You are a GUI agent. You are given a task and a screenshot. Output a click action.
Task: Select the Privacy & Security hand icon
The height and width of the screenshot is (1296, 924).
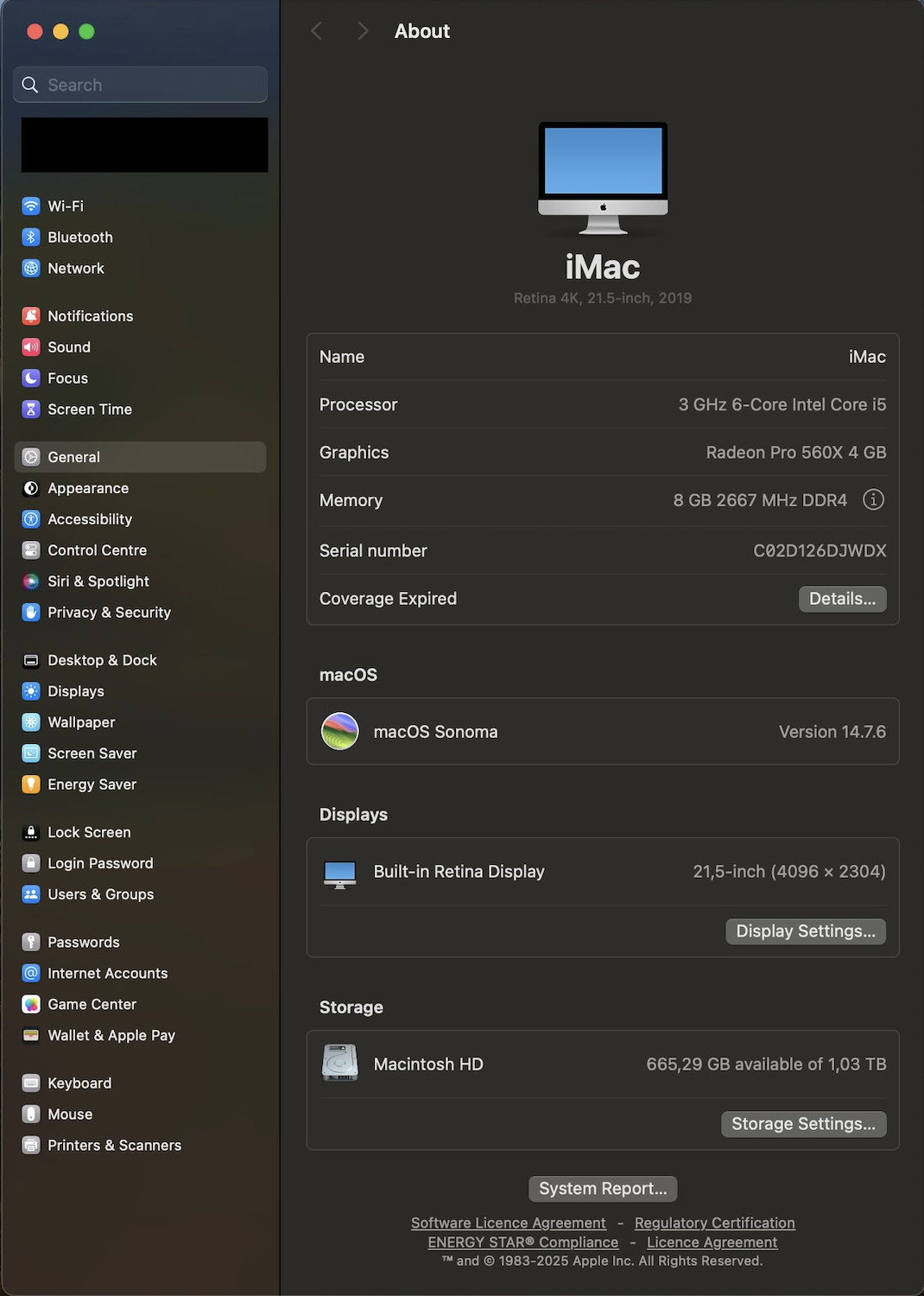(x=31, y=612)
